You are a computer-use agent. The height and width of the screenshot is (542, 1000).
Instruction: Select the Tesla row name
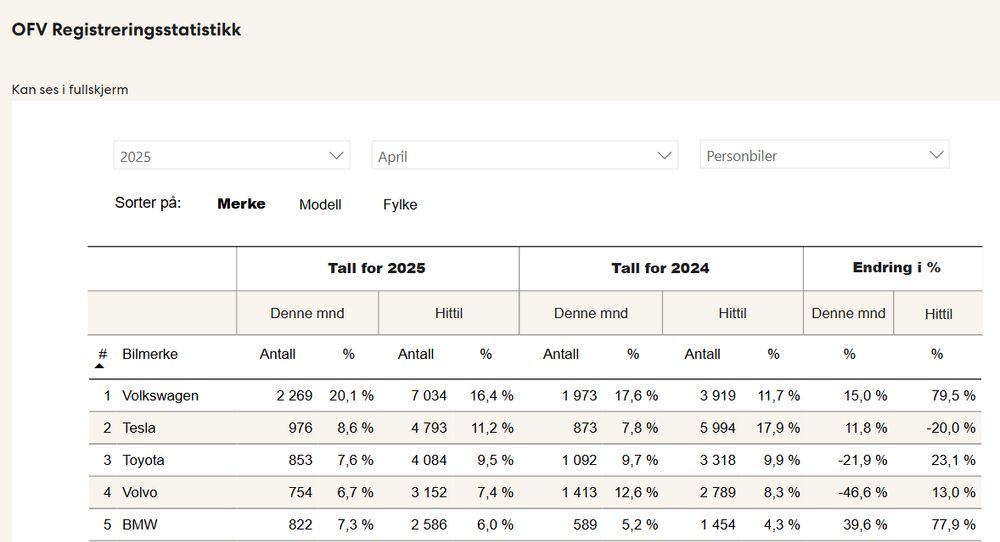click(138, 428)
